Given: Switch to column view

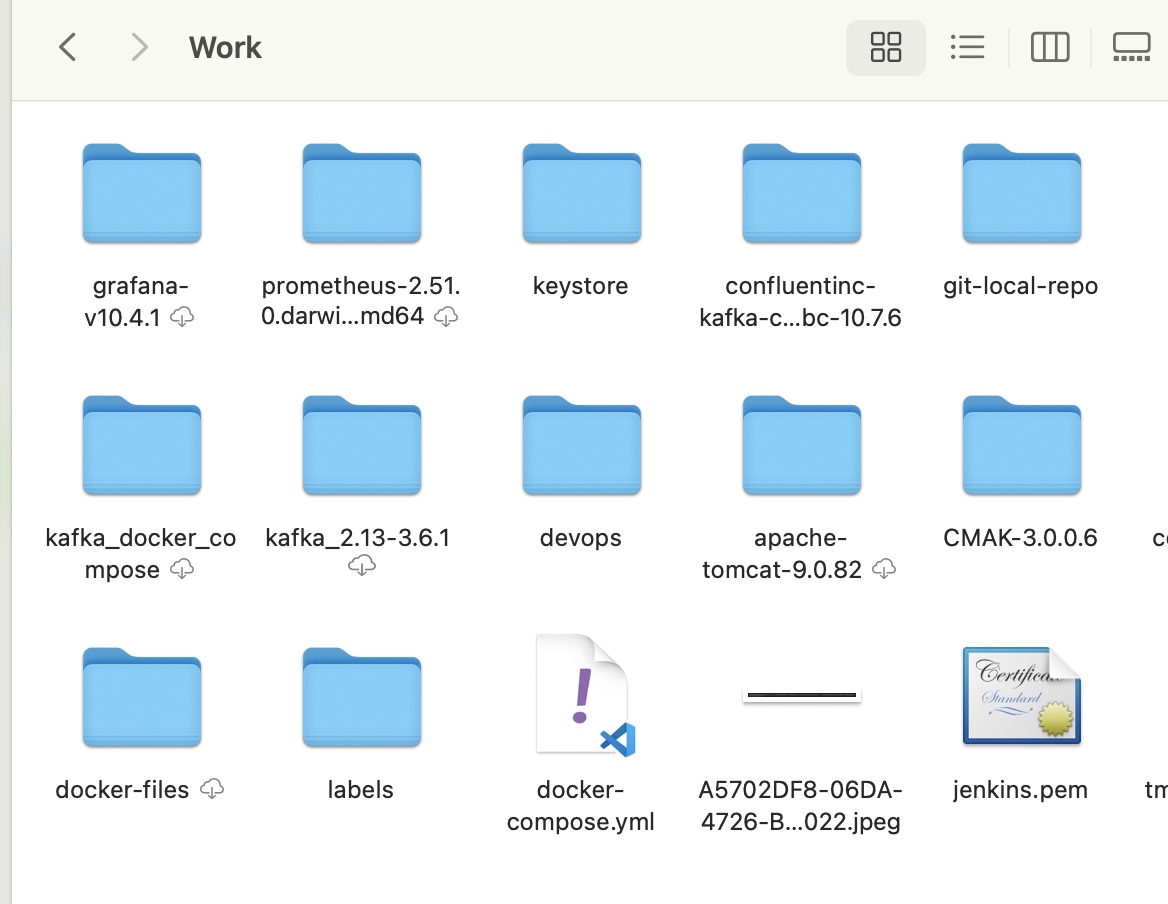Looking at the screenshot, I should tap(1050, 47).
